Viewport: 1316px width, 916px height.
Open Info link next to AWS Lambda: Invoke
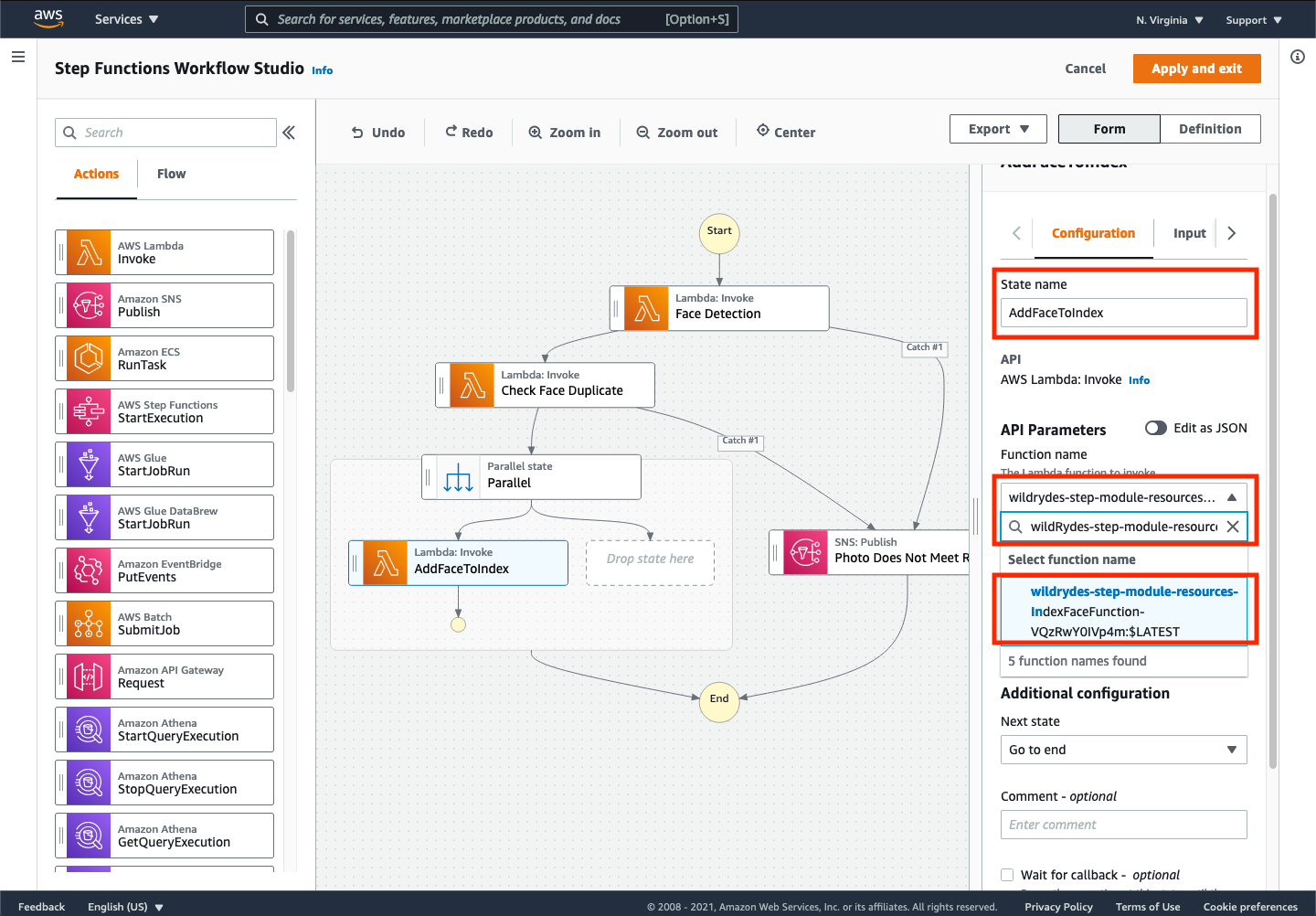click(x=1139, y=380)
